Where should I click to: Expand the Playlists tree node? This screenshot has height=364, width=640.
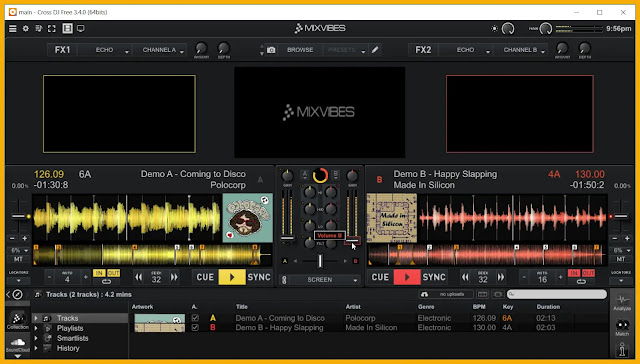point(36,328)
